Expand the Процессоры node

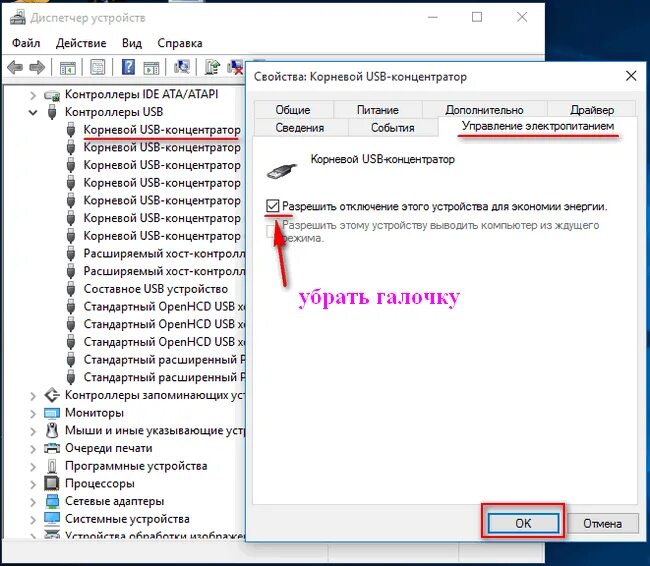tap(33, 484)
